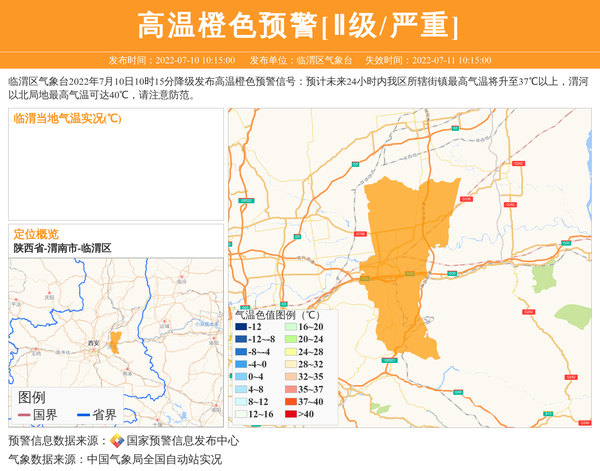Click the 中国气象局全国自动站实况 source text

pyautogui.click(x=154, y=459)
